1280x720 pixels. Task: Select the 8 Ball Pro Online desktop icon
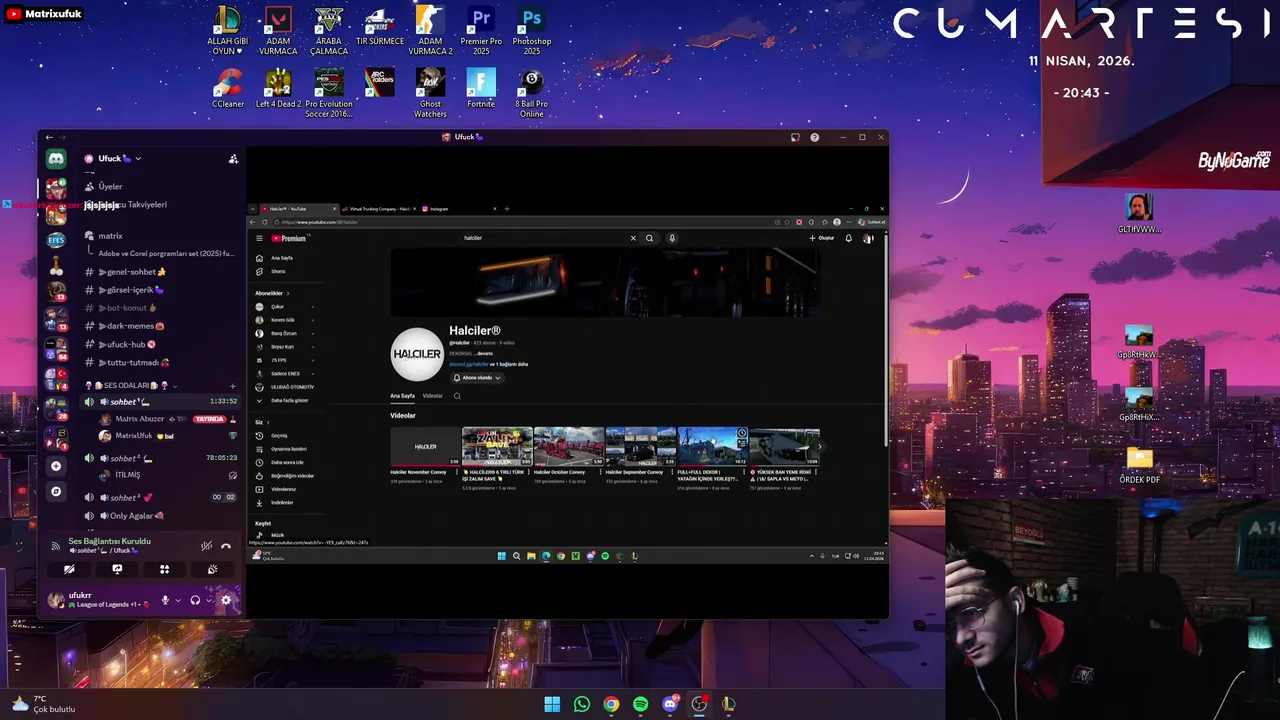point(532,94)
